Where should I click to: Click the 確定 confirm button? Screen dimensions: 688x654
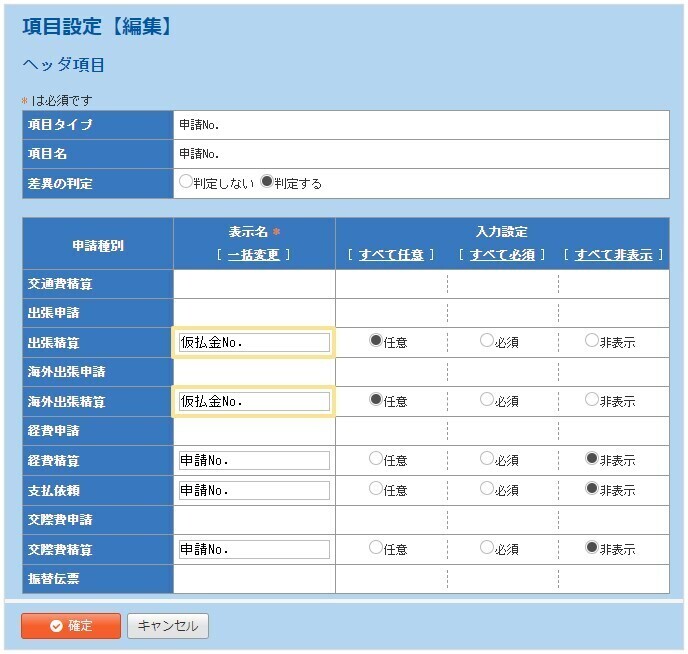click(71, 626)
